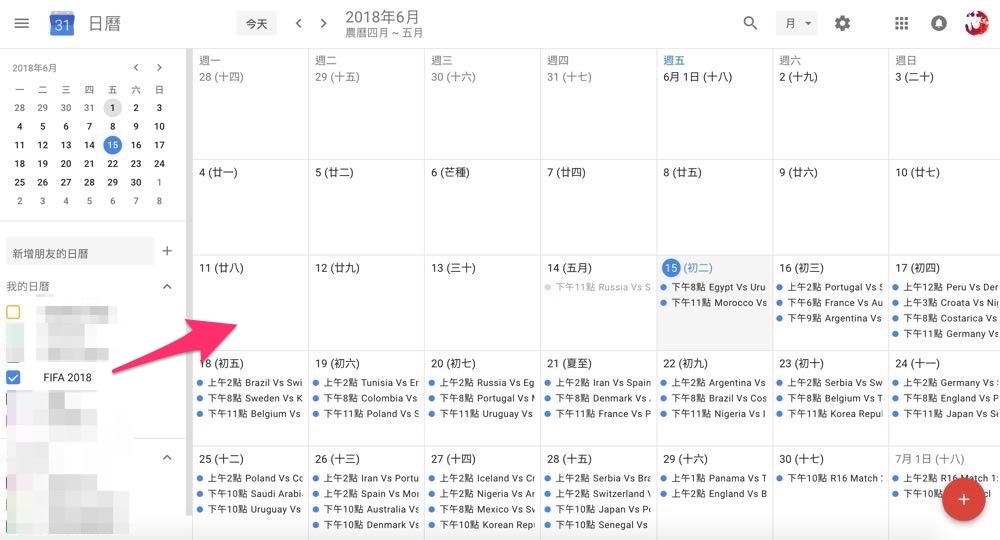Screen dimensions: 1000x540
Task: Open 上午2點 Russia Vs Eg event
Action: (x=482, y=383)
